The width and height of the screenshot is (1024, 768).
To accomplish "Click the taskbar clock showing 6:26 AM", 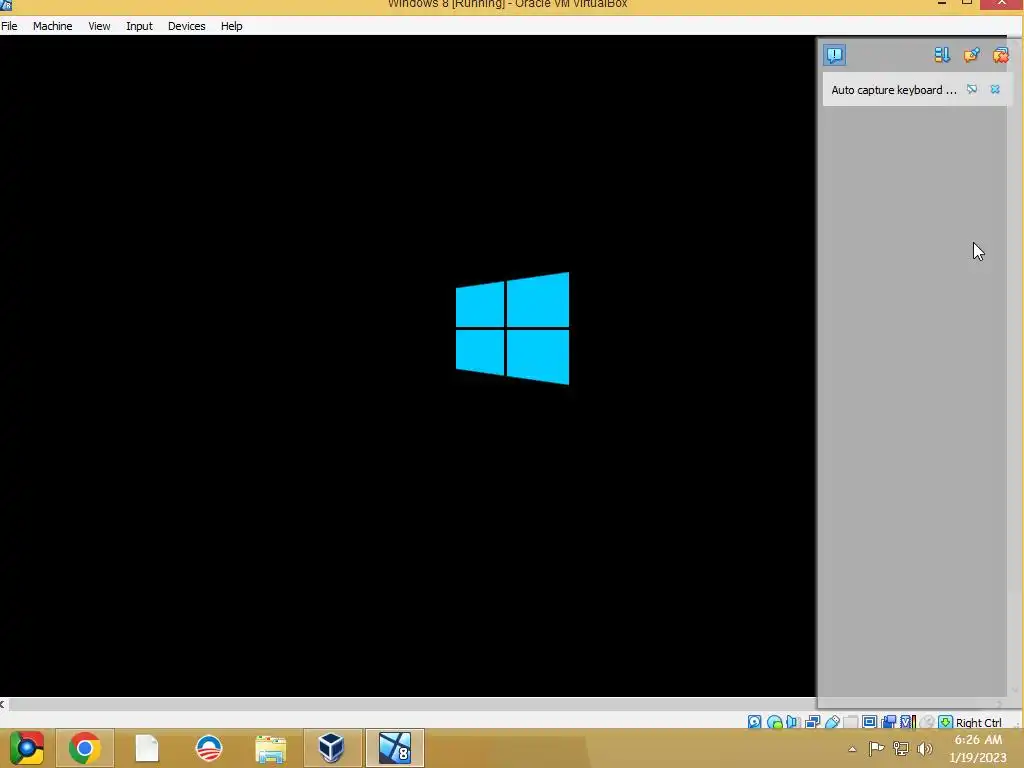I will 978,748.
